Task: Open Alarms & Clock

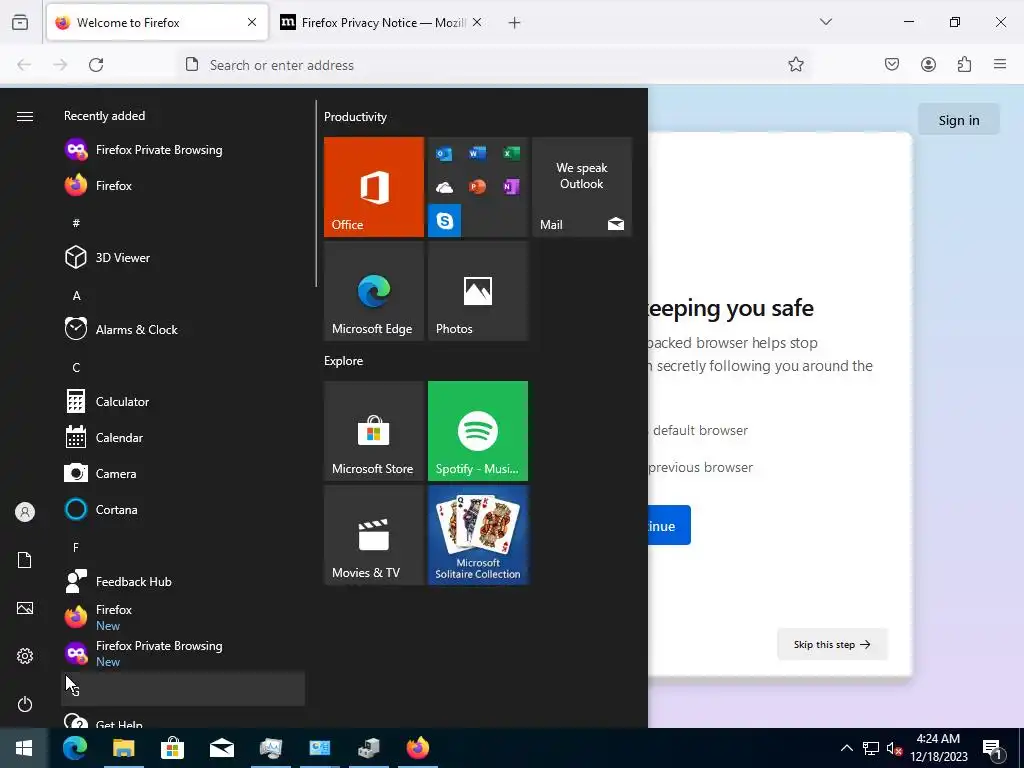Action: point(183,329)
